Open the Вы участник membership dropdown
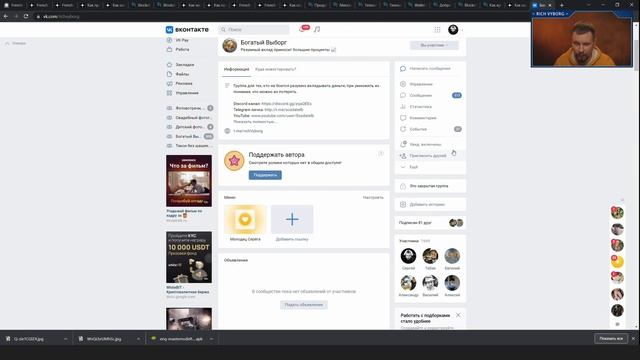The height and width of the screenshot is (360, 640). [x=434, y=45]
